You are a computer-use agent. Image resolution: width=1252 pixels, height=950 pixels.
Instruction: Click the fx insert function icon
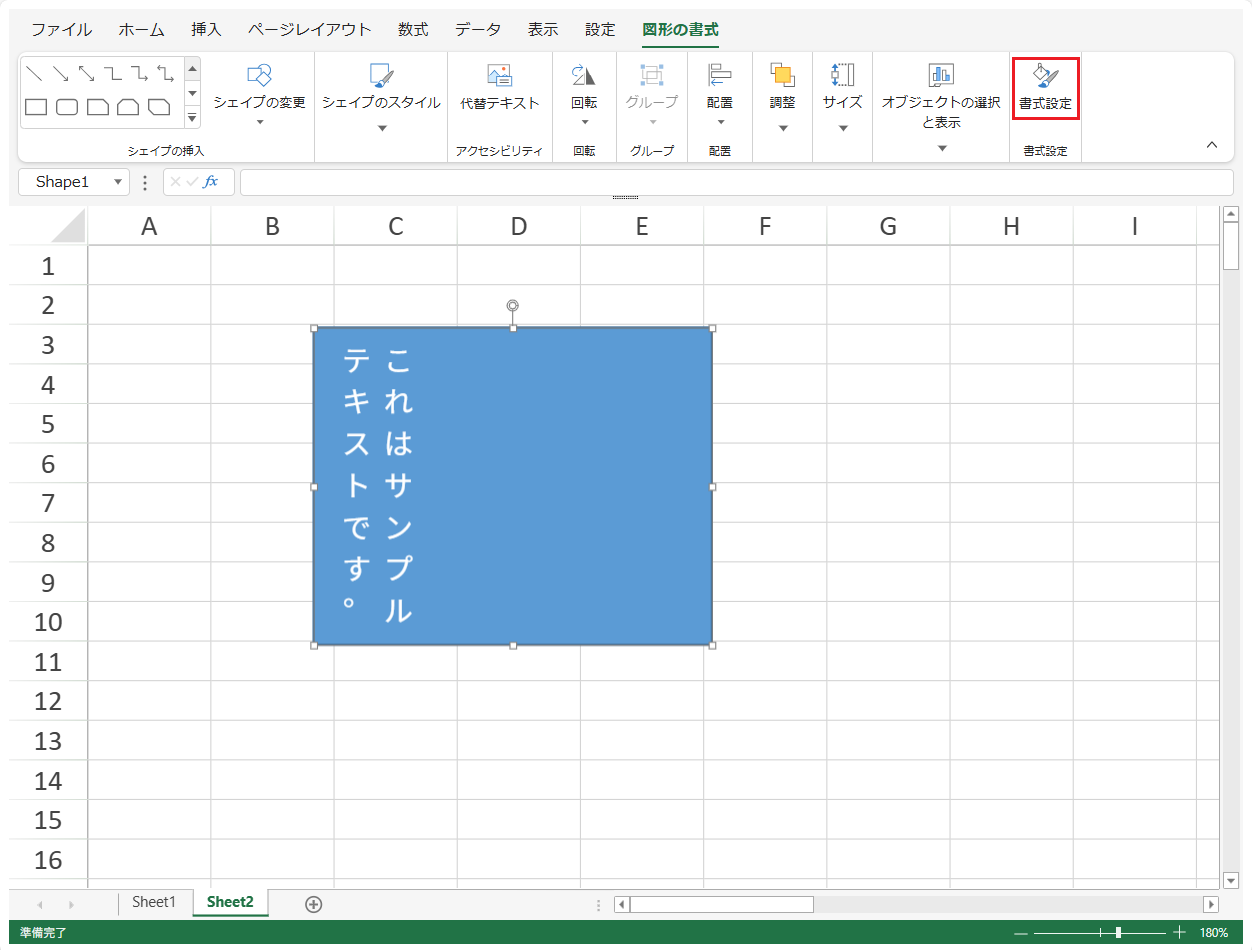211,182
